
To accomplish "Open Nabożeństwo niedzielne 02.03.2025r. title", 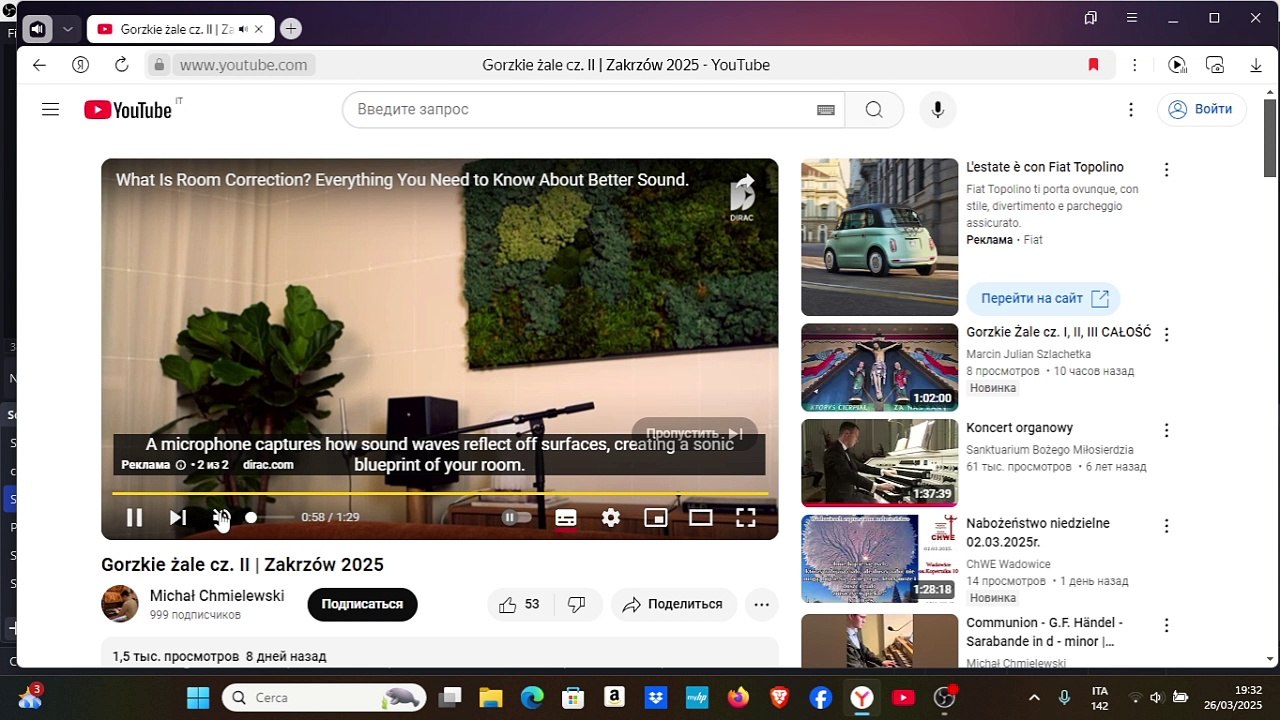I will [1038, 532].
